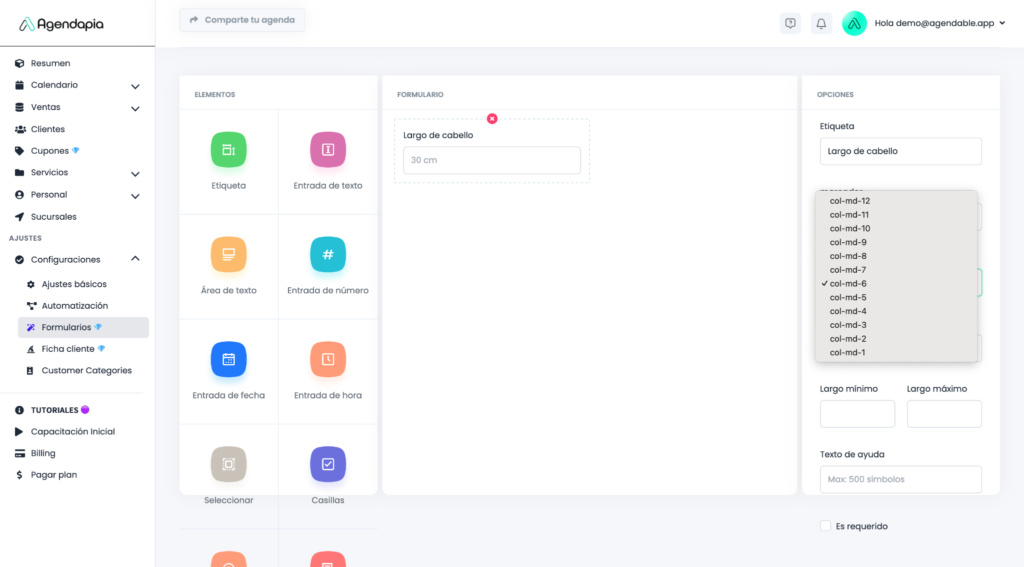Click into the Texto de ayuda field
Screen dimensions: 1024x567
click(x=900, y=479)
